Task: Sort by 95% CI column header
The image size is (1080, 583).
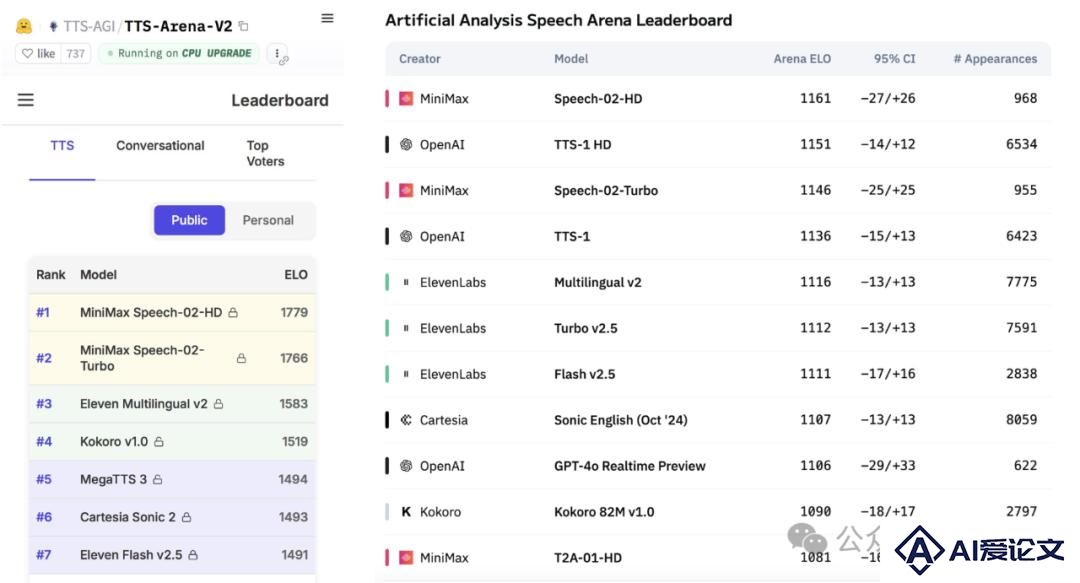Action: pos(895,59)
